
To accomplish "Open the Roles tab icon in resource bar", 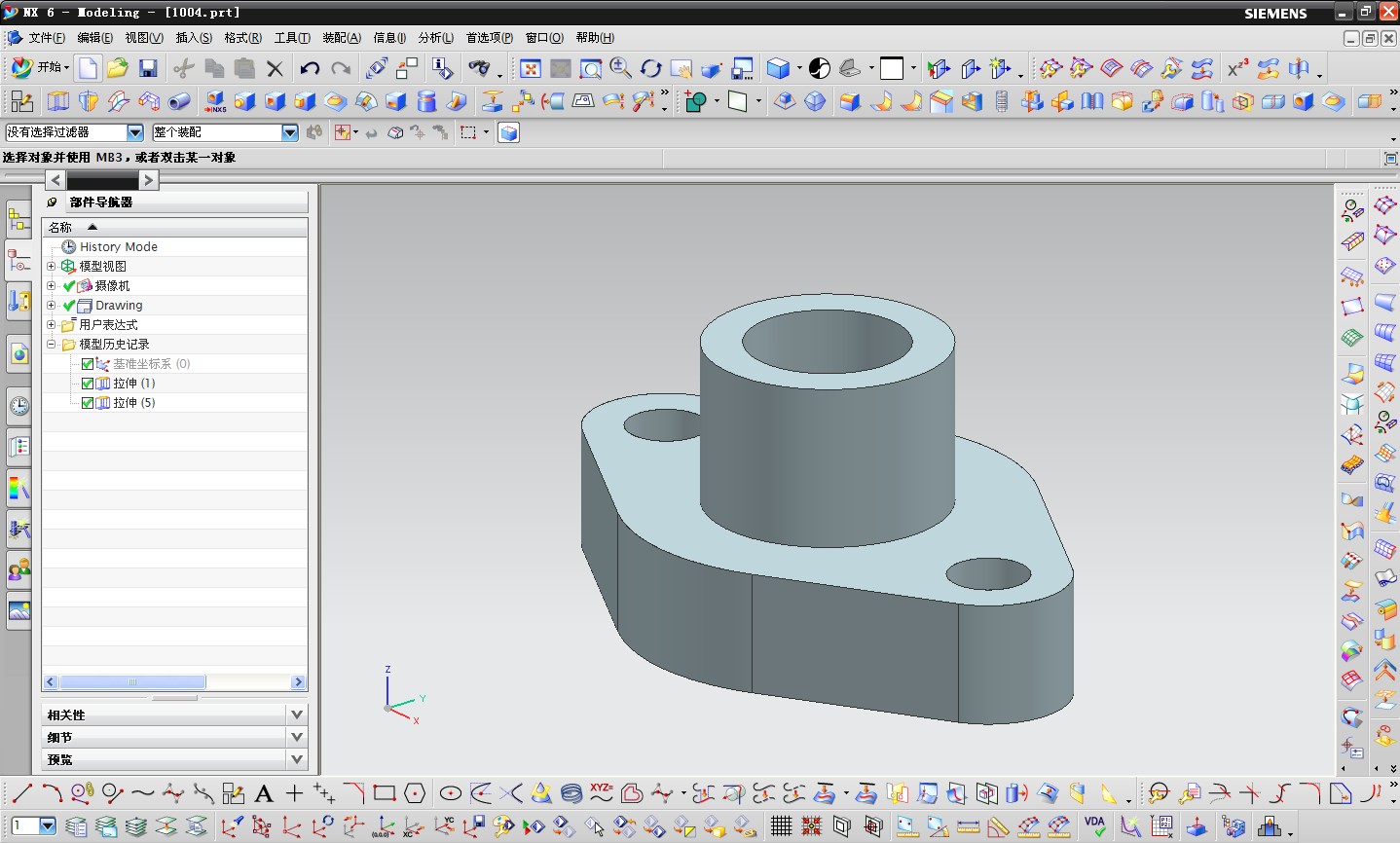I will point(18,569).
